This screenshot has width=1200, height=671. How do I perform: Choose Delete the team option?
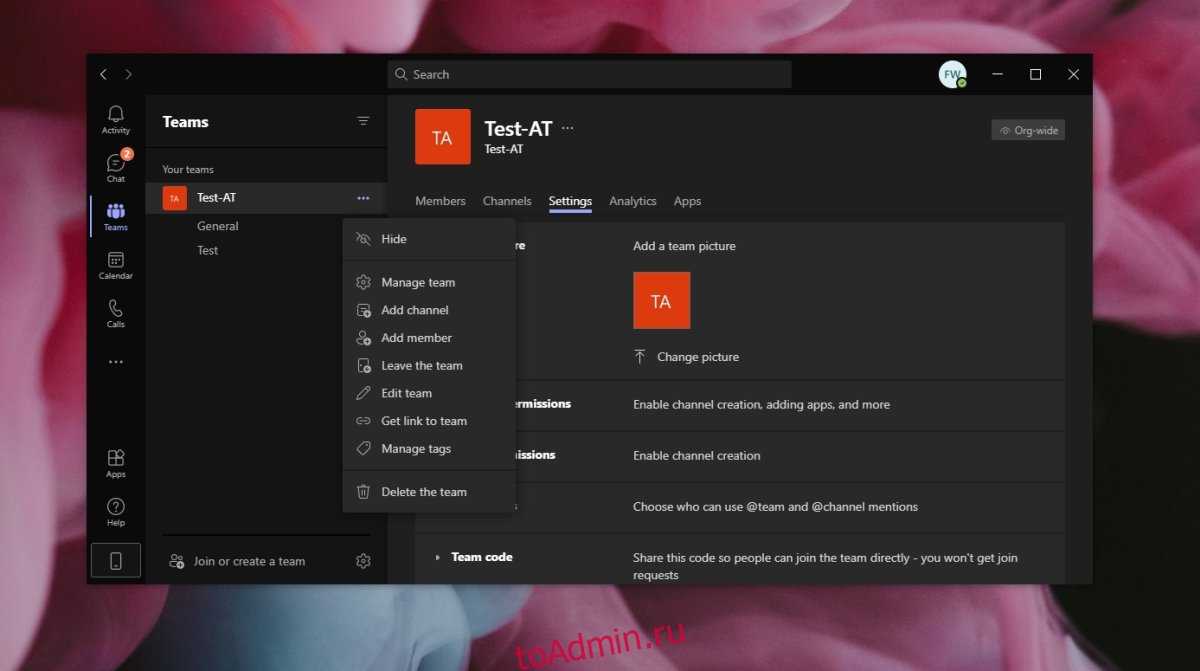pos(423,492)
